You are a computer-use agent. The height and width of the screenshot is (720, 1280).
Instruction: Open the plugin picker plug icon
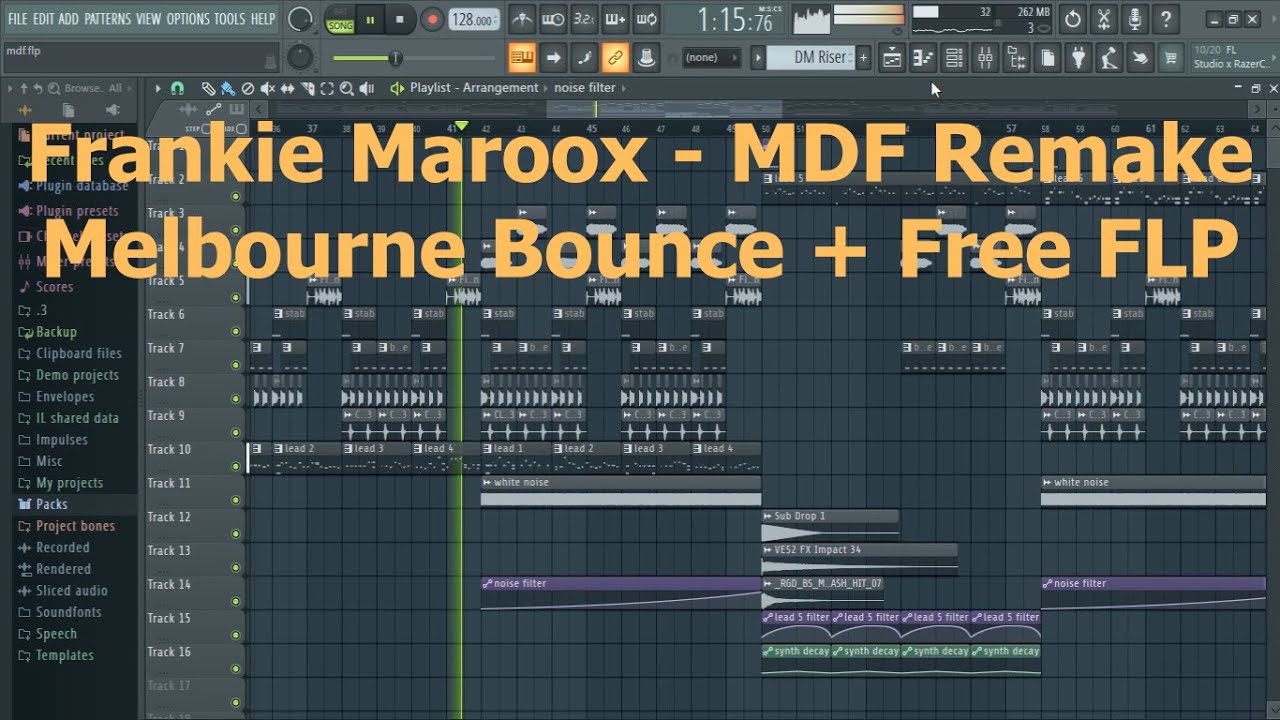point(1077,58)
